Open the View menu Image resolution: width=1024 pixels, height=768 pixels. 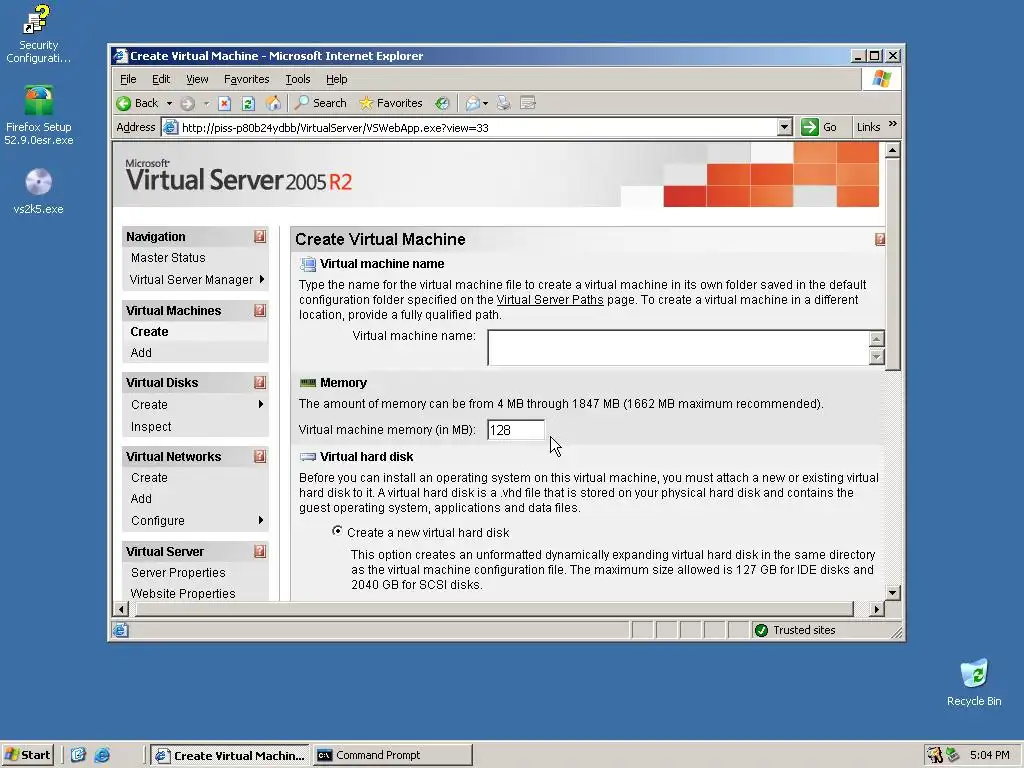tap(197, 79)
